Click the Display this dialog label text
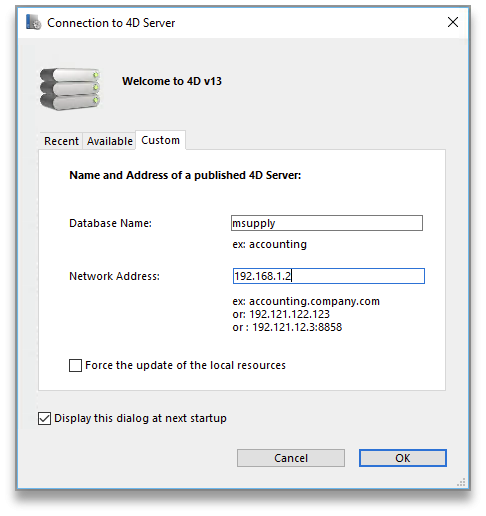The image size is (486, 516). pyautogui.click(x=140, y=418)
